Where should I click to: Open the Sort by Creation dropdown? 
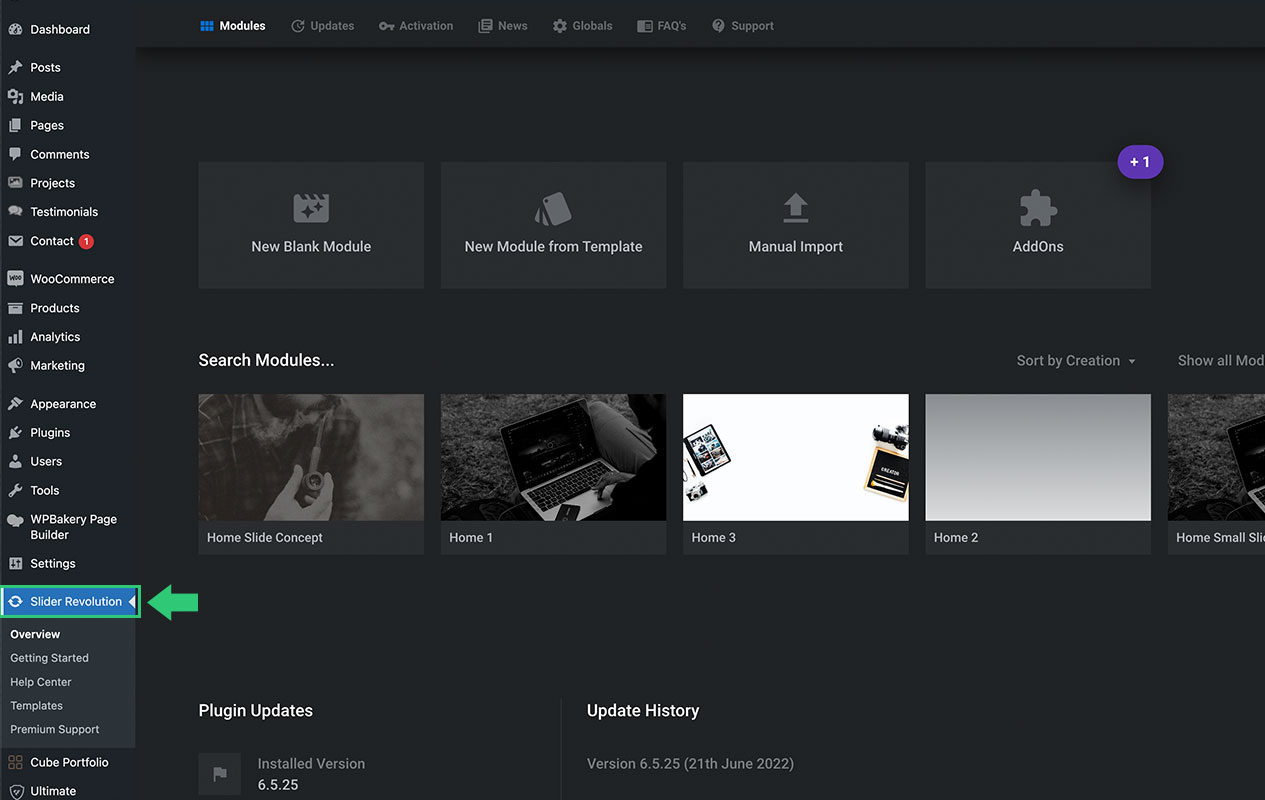(1076, 361)
